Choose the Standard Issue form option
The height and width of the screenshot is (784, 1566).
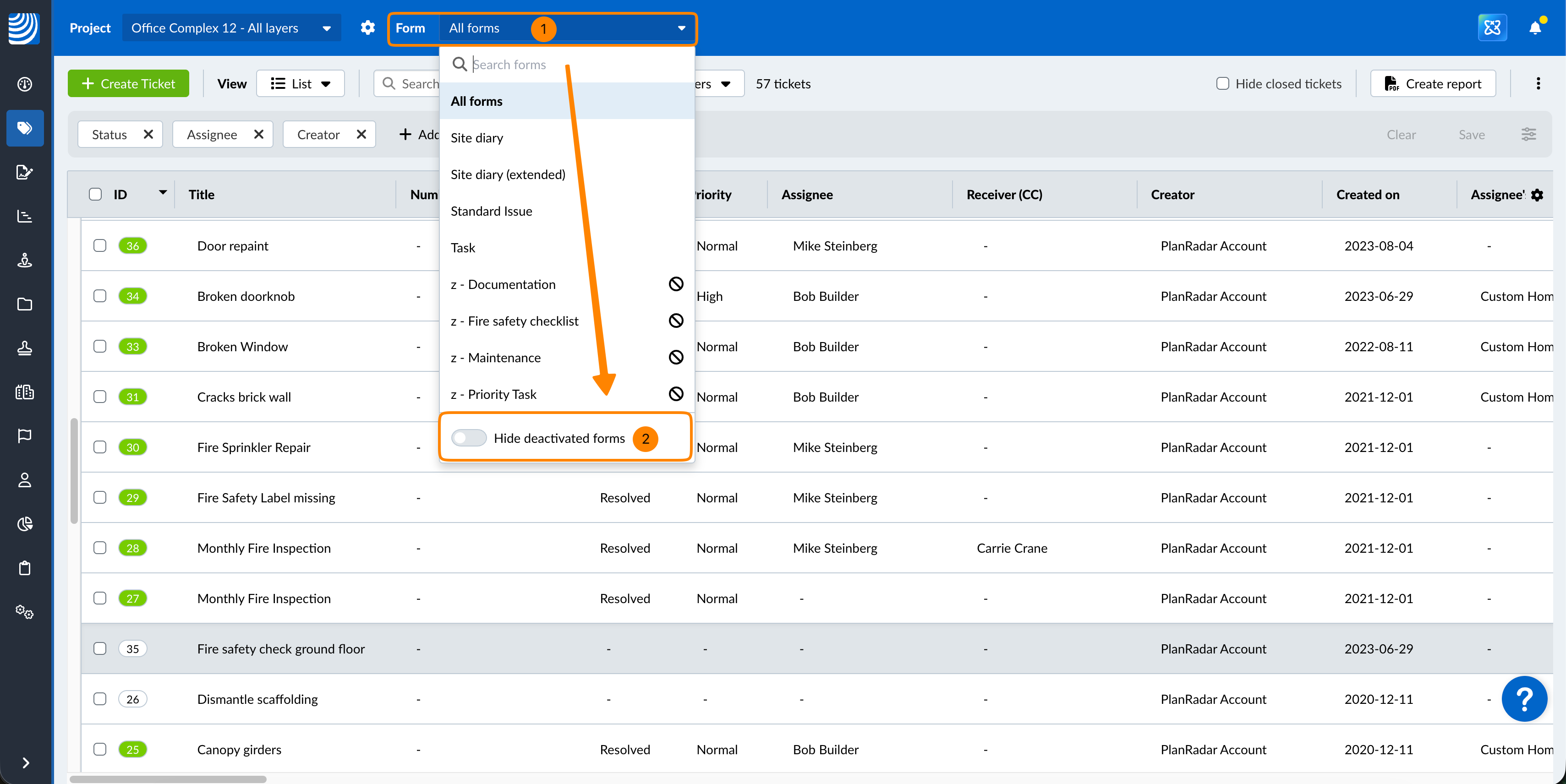491,211
